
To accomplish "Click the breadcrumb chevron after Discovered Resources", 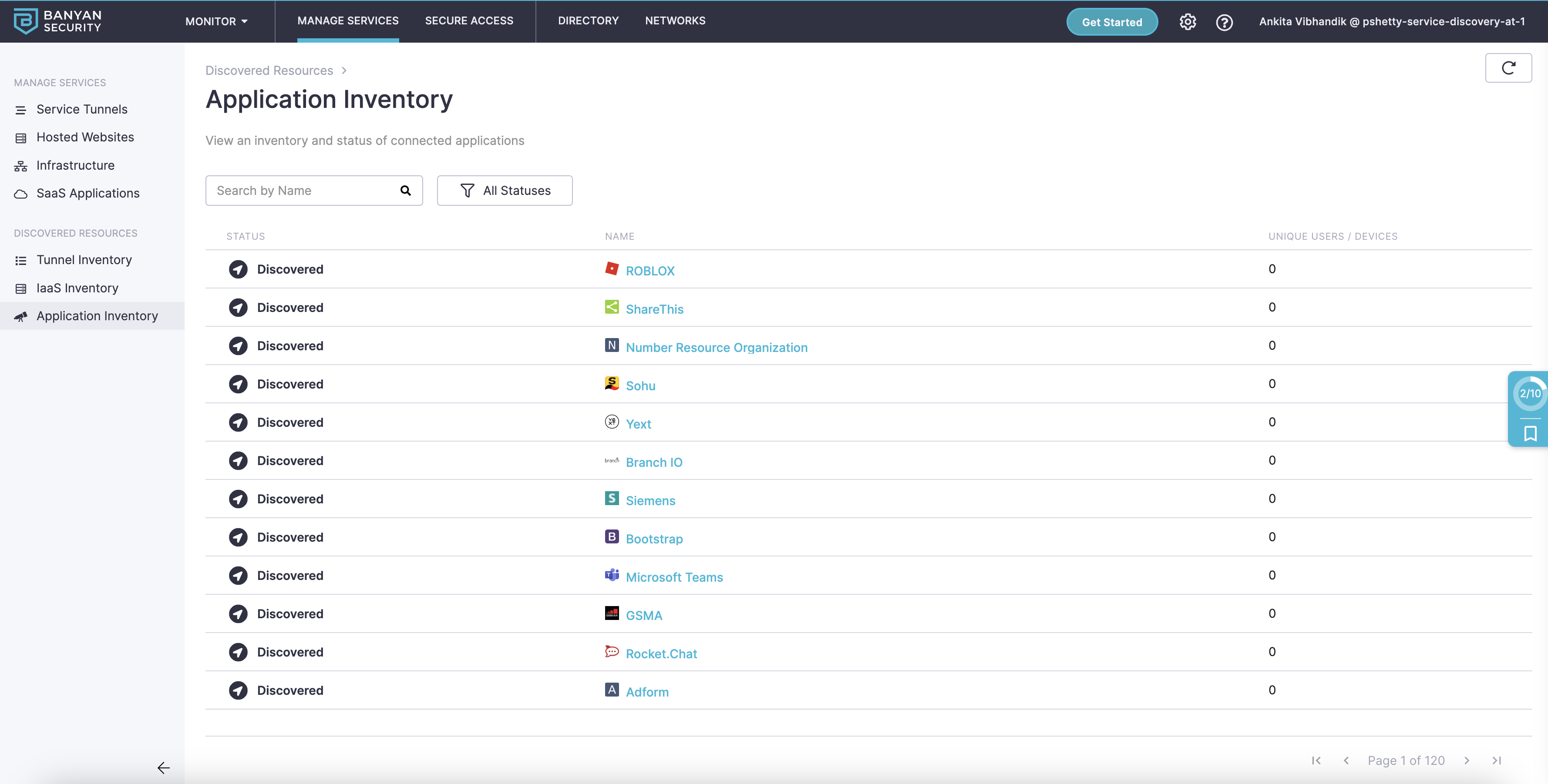I will click(x=344, y=70).
